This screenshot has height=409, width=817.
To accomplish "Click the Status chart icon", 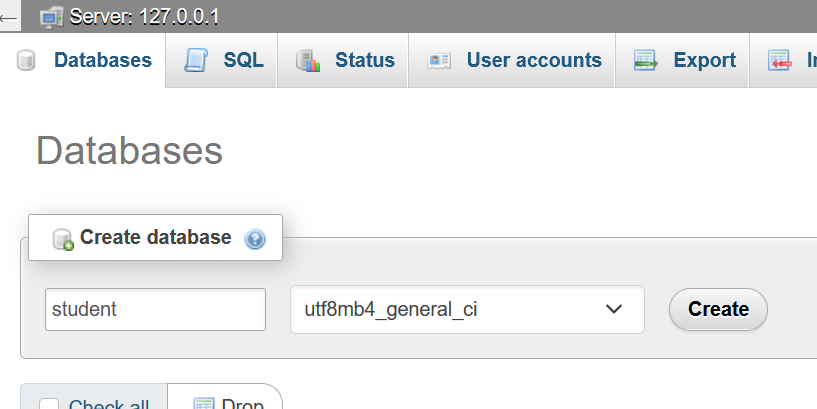I will (308, 61).
